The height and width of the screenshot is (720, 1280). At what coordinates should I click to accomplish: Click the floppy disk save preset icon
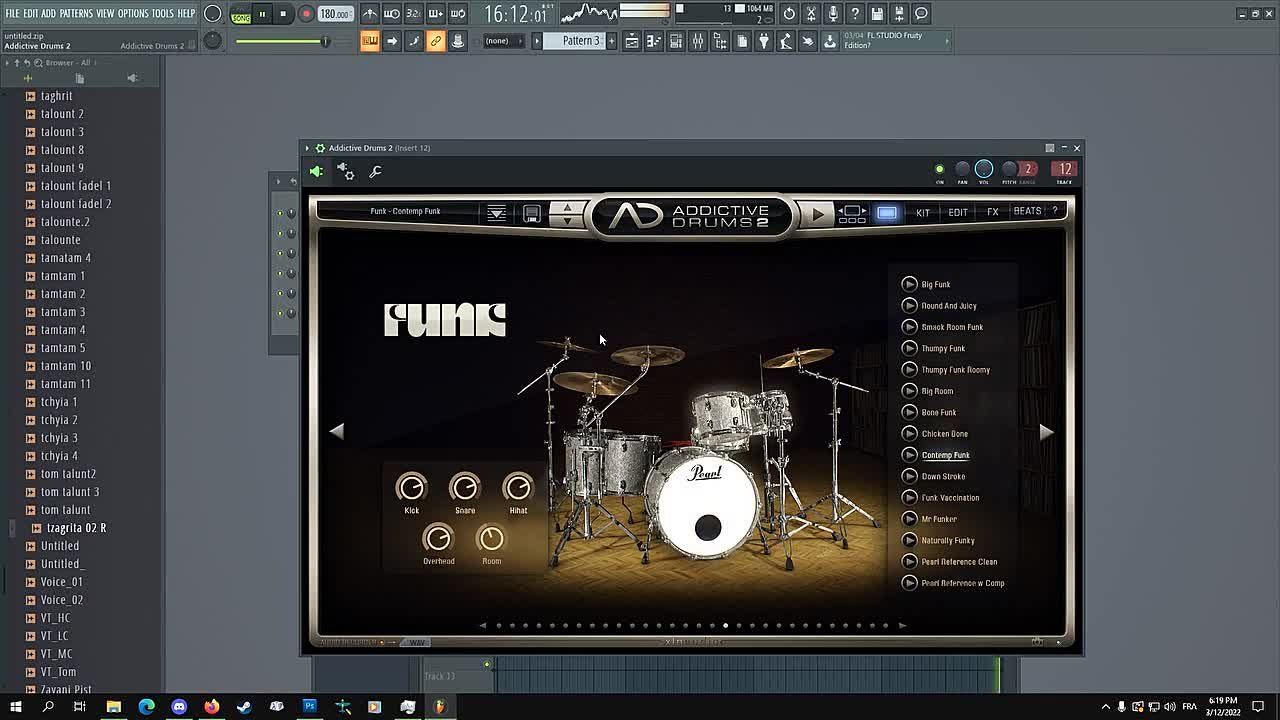tap(531, 214)
